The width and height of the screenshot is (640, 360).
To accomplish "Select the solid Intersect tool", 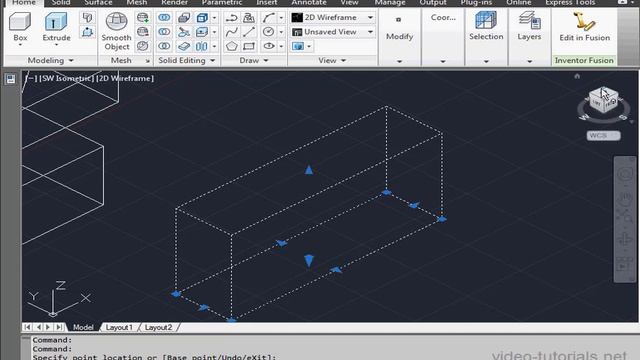I will tap(164, 46).
